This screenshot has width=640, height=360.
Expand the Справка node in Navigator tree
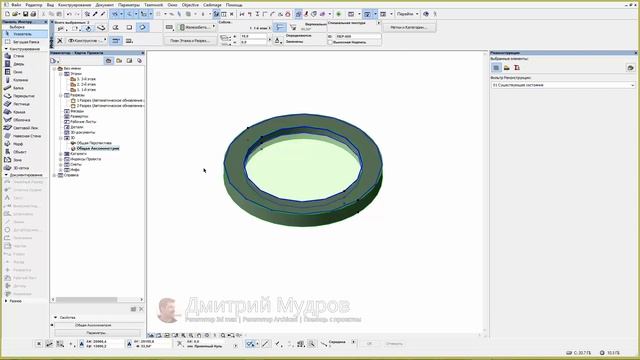pyautogui.click(x=54, y=175)
